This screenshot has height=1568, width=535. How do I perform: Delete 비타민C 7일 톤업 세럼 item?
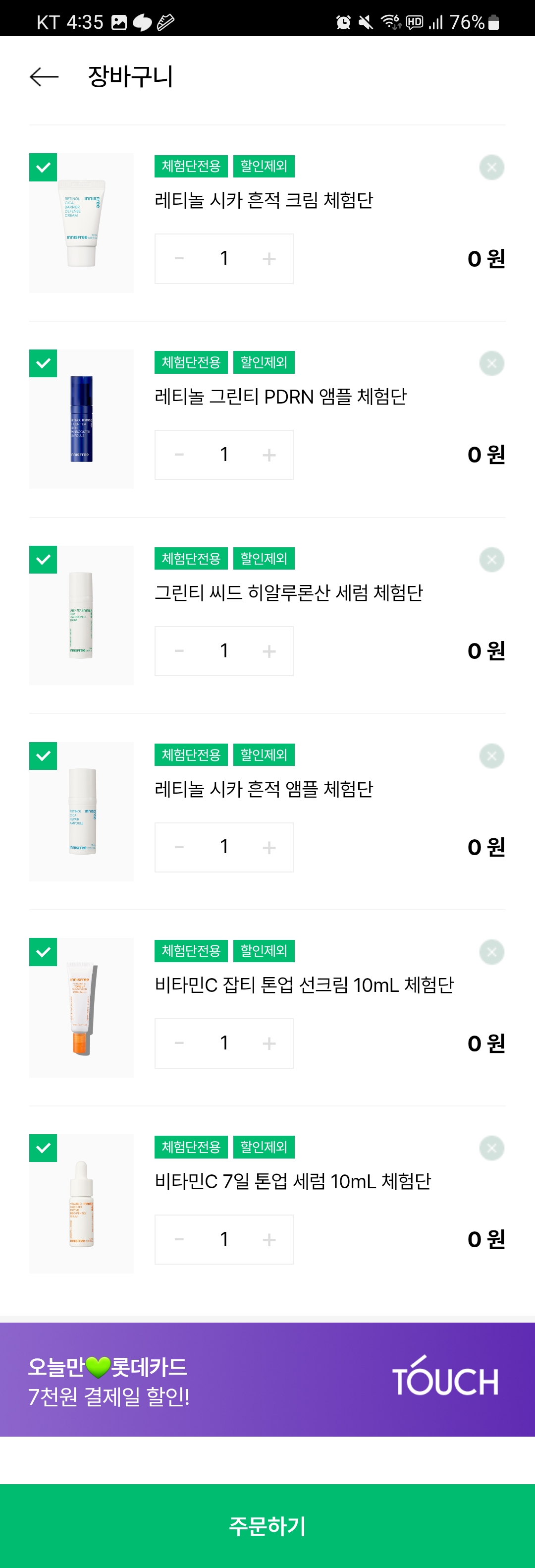pyautogui.click(x=491, y=1149)
